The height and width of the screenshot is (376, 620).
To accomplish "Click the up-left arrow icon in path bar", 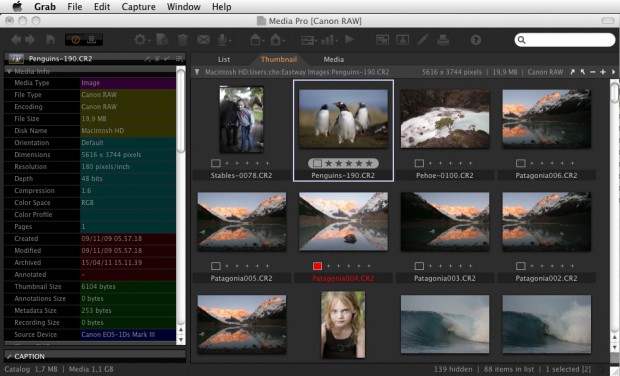I will (x=582, y=72).
